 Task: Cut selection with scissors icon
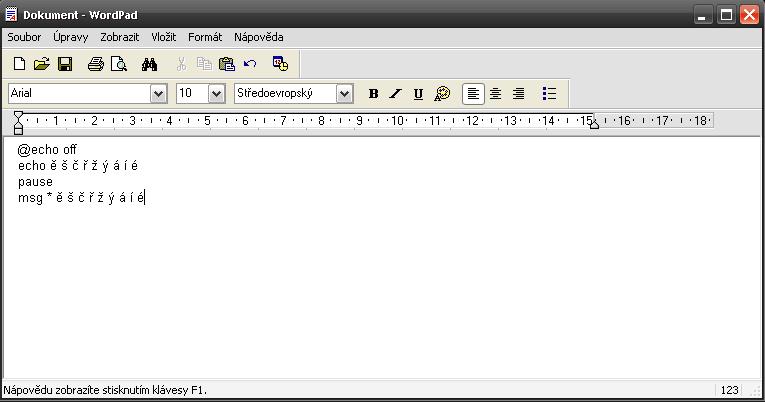181,64
